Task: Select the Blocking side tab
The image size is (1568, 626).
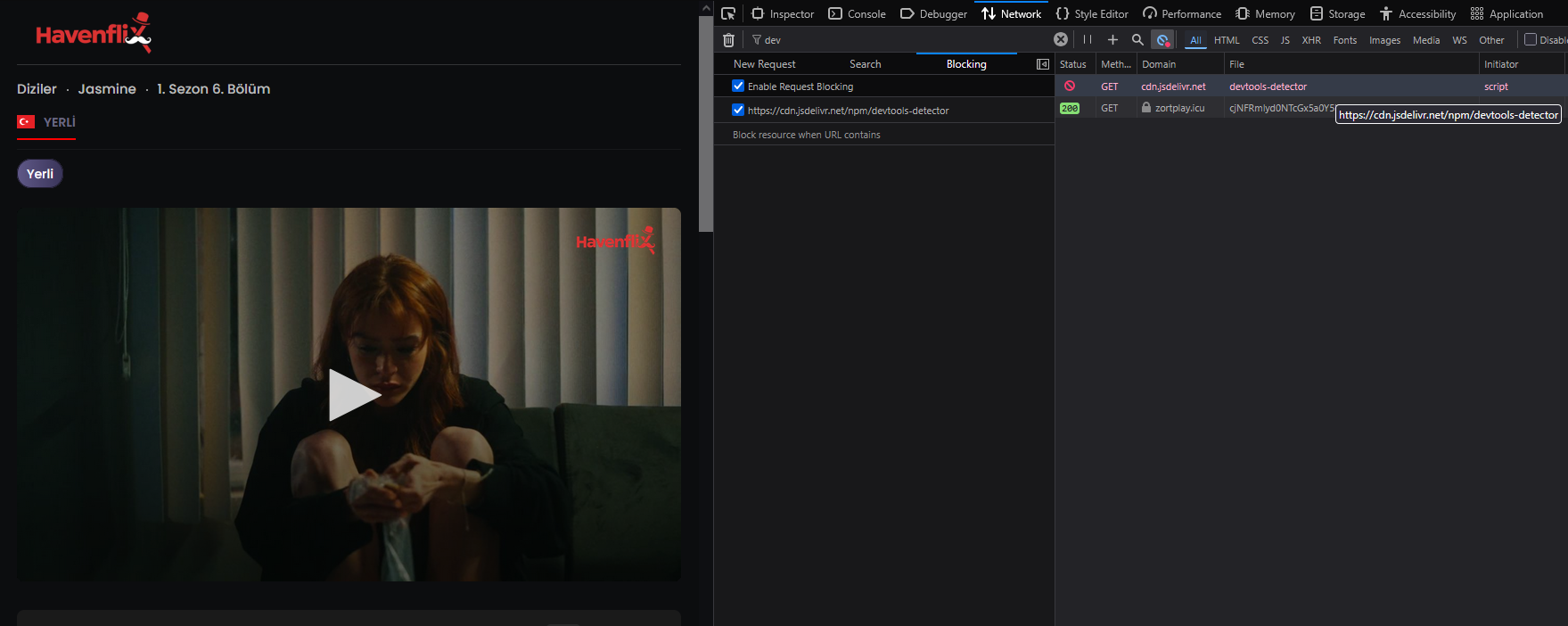Action: [966, 64]
